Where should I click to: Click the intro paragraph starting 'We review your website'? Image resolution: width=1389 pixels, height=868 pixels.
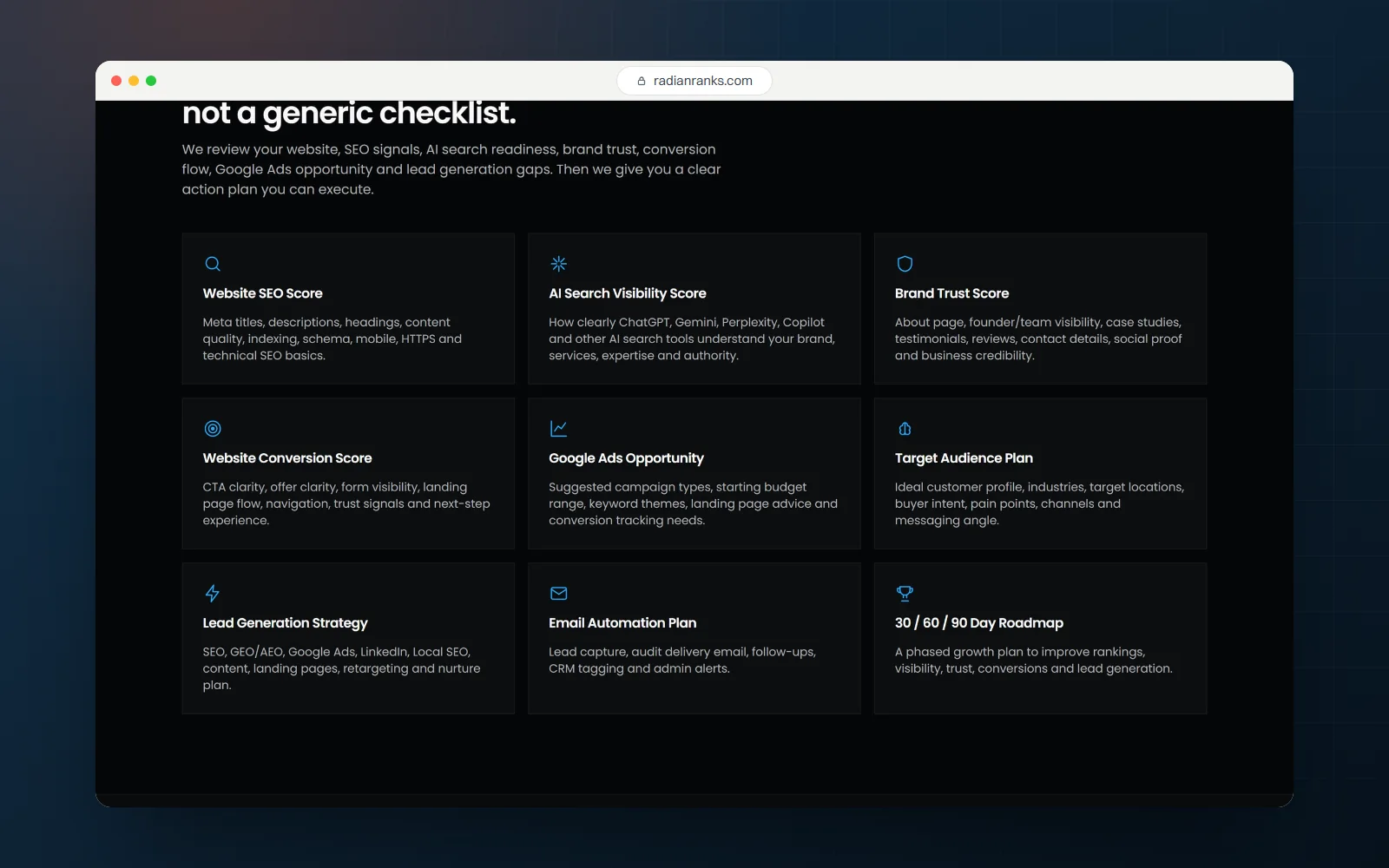(451, 169)
